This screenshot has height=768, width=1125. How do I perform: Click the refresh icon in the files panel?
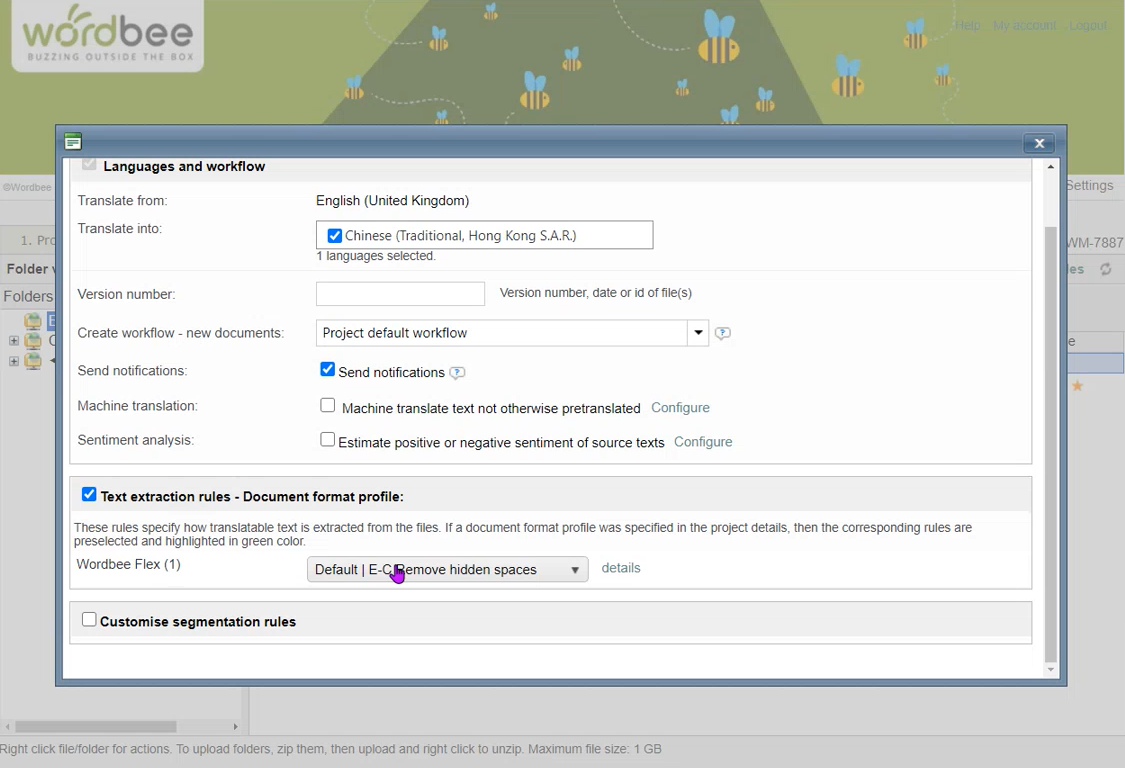1105,269
